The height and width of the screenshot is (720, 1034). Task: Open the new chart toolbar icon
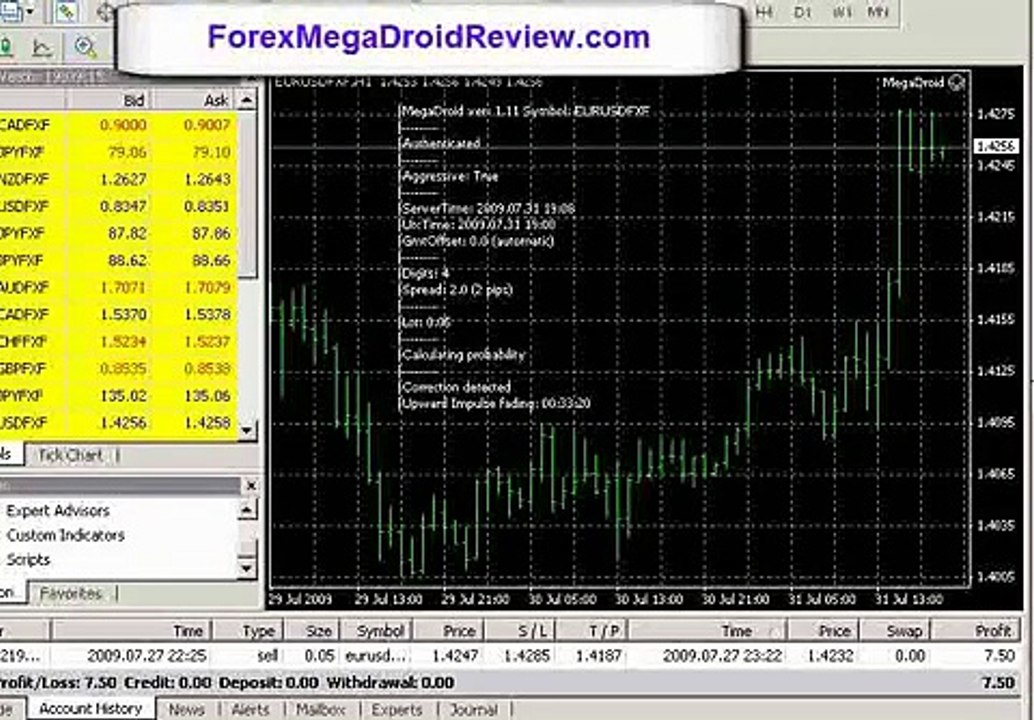(x=11, y=12)
